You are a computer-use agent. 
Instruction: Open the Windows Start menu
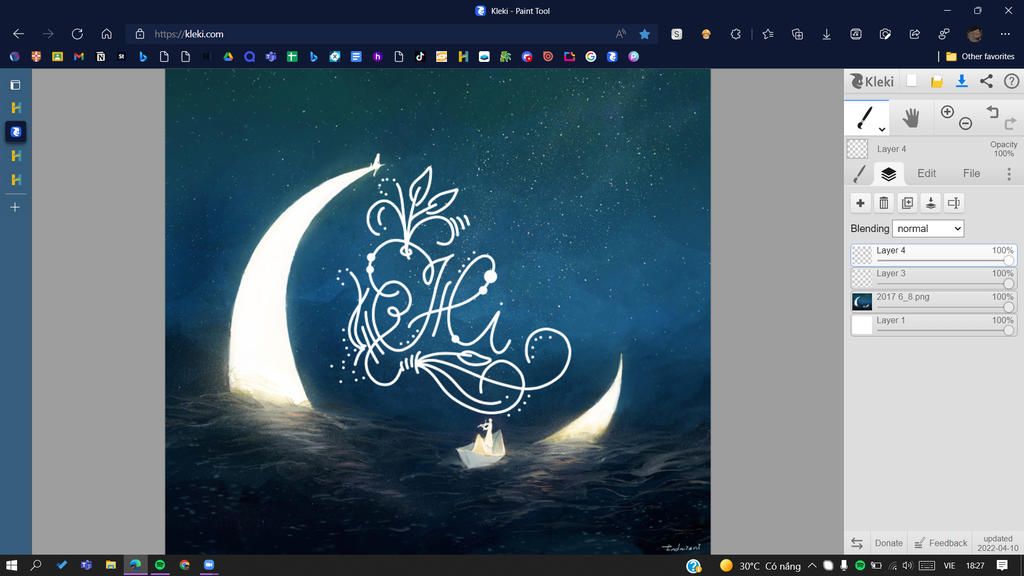11,565
